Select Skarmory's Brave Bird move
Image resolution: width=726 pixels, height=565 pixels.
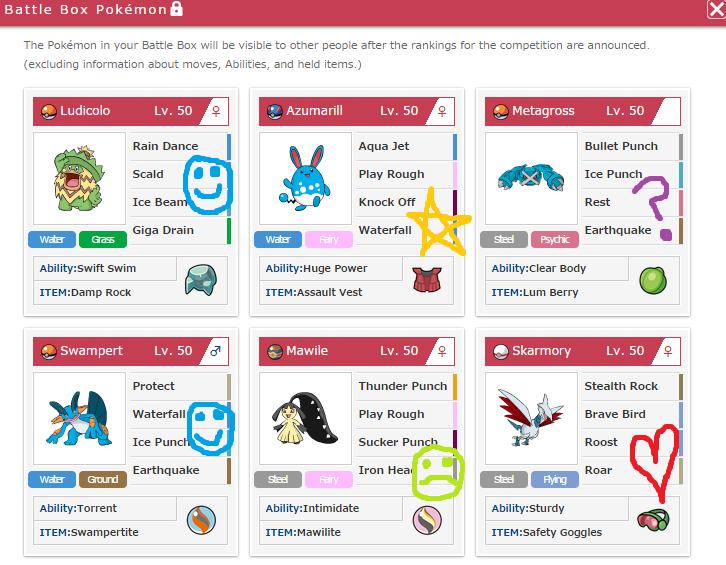pyautogui.click(x=632, y=414)
